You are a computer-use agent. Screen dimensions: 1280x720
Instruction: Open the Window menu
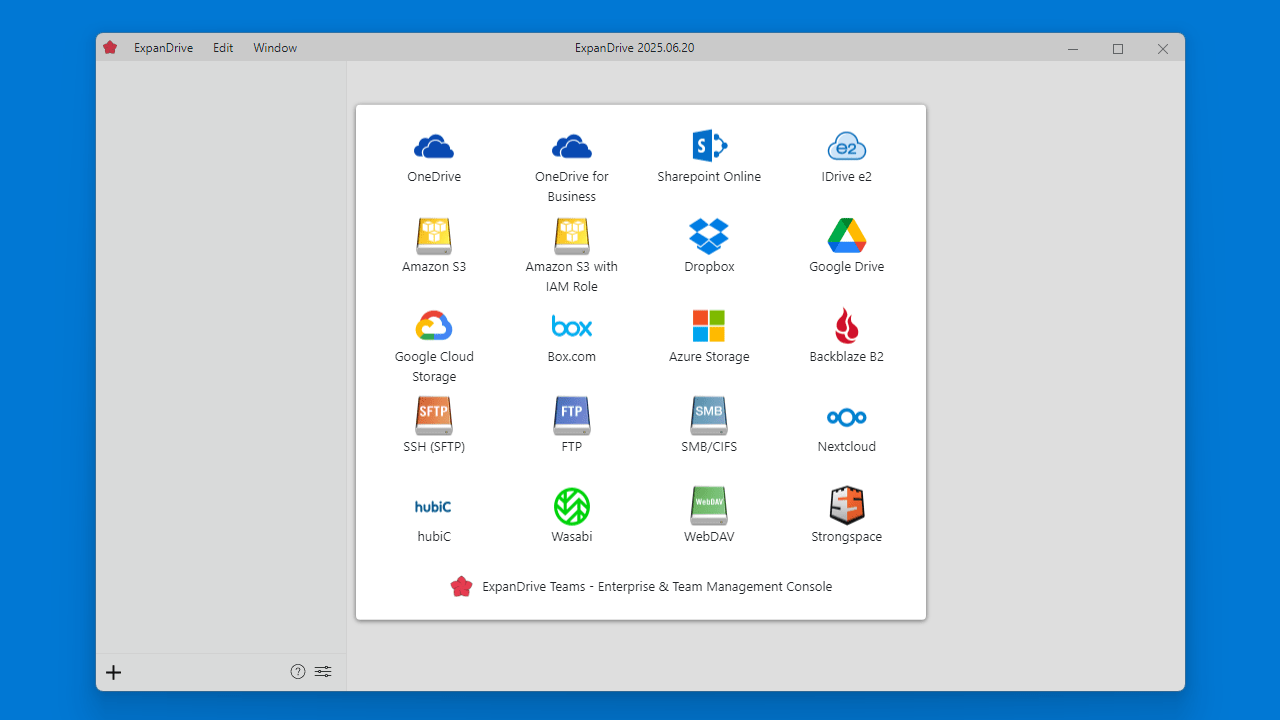coord(275,48)
